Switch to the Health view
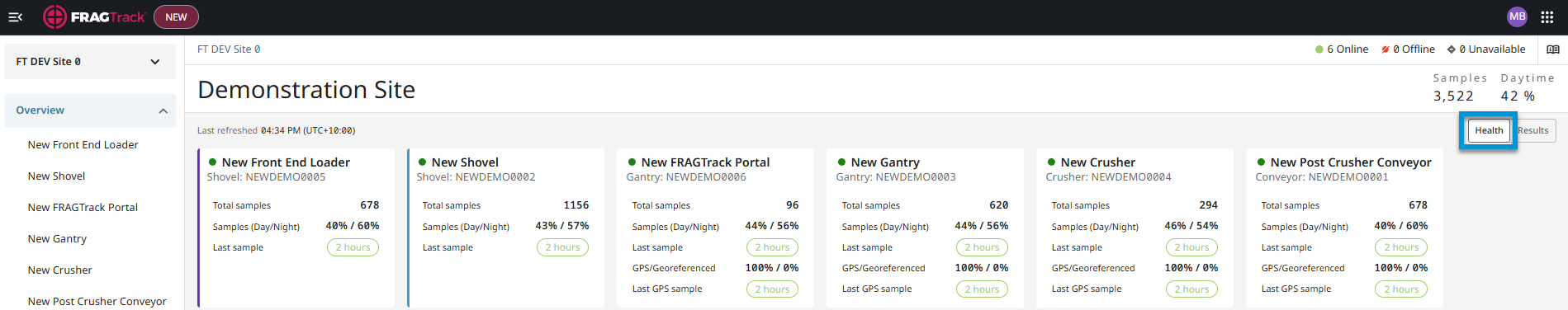Viewport: 1568px width, 310px height. pyautogui.click(x=1489, y=130)
